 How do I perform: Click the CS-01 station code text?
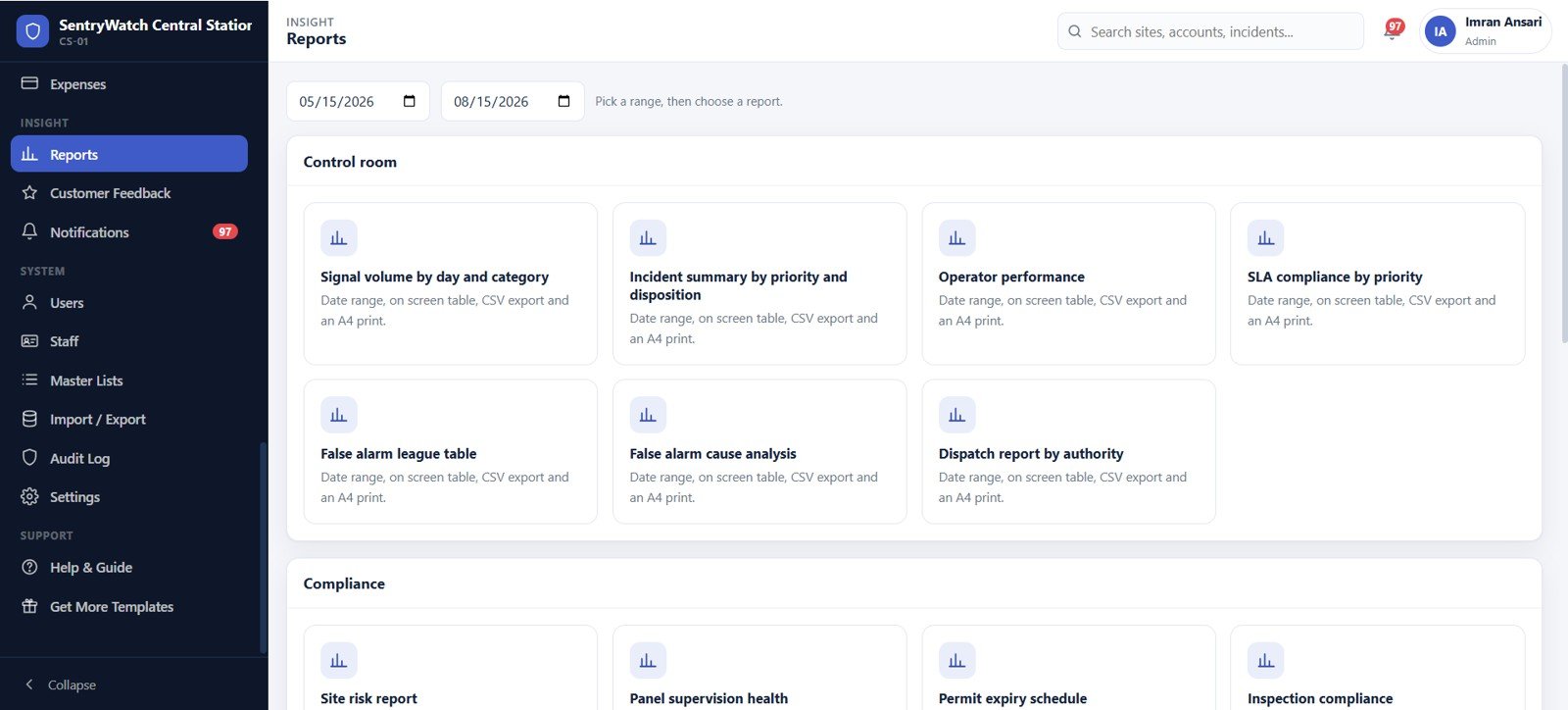(x=73, y=41)
